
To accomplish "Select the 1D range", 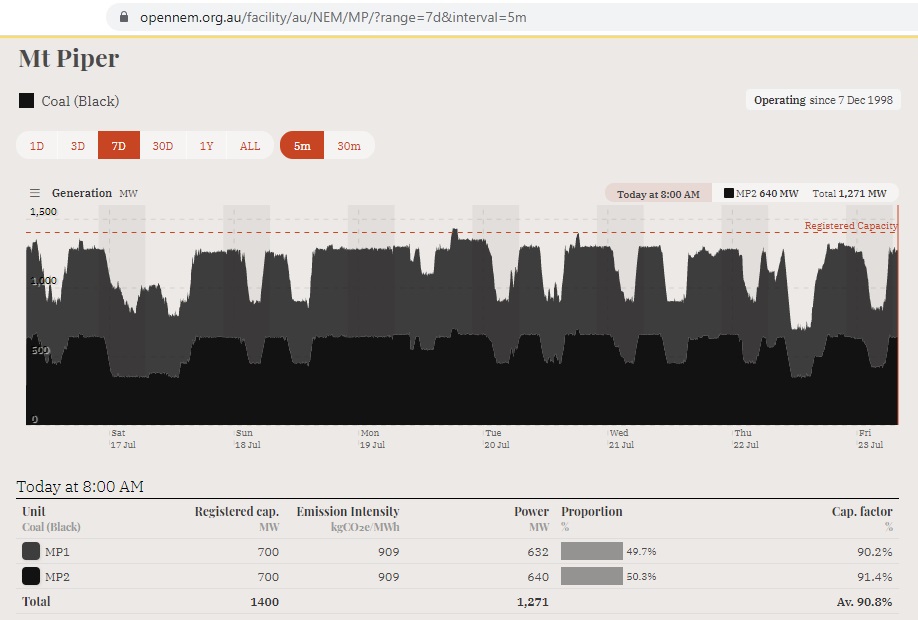I will (37, 146).
